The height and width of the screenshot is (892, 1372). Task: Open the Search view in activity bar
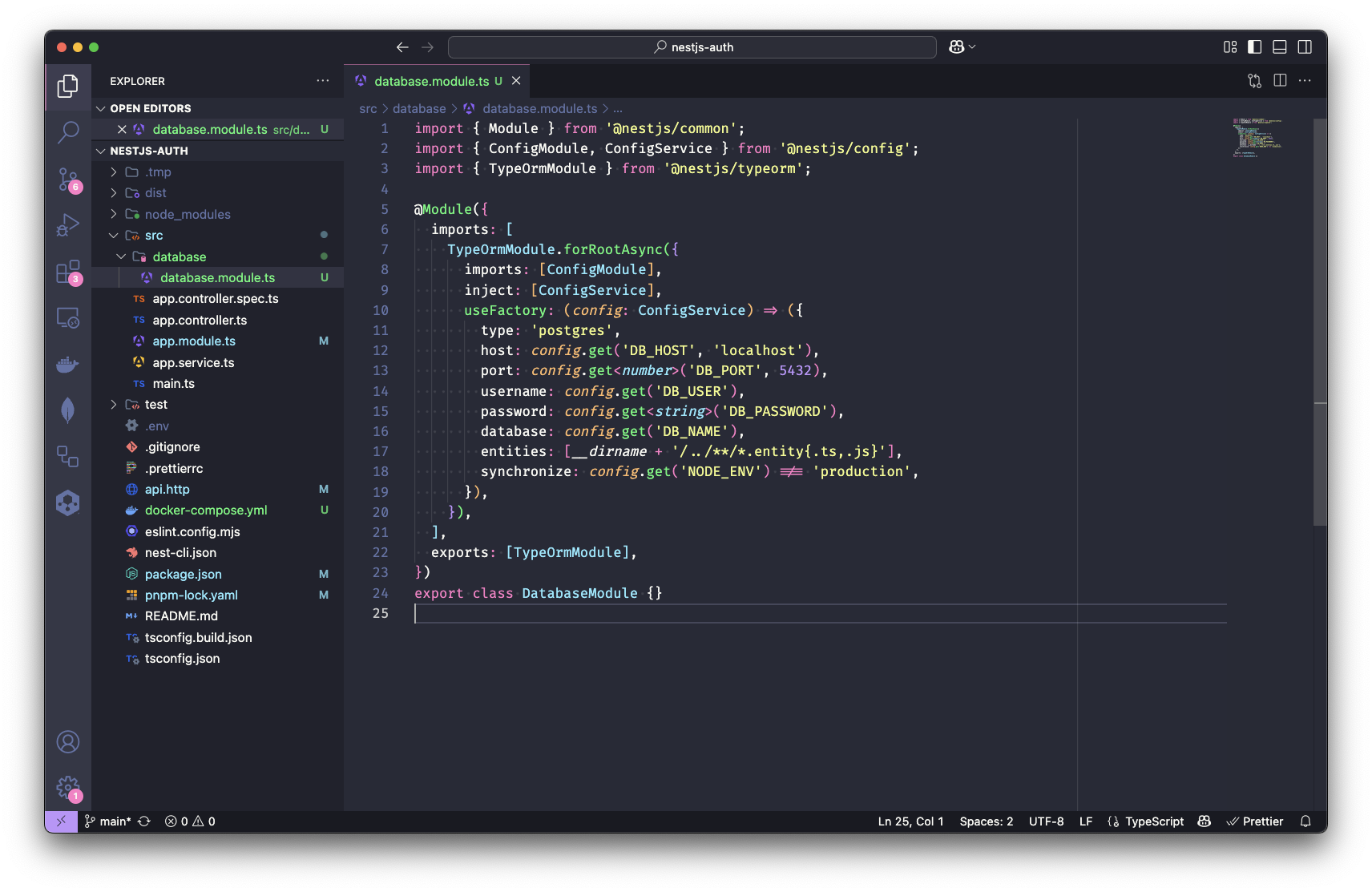tap(68, 132)
